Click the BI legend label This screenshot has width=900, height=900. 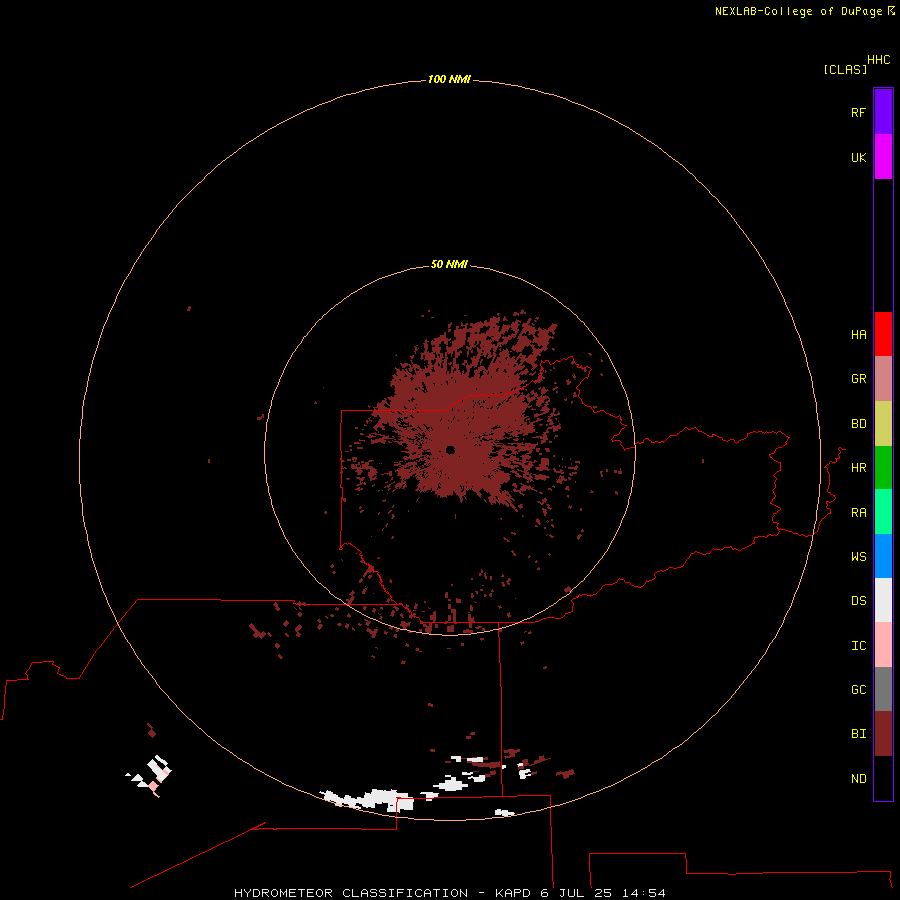click(x=858, y=734)
